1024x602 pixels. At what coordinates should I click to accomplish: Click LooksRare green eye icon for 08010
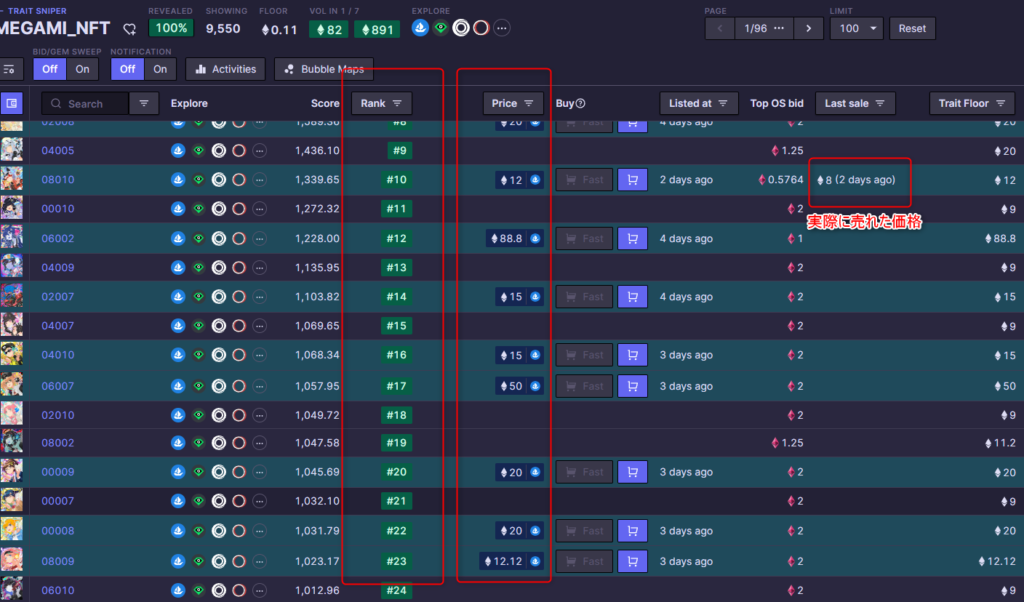point(198,180)
